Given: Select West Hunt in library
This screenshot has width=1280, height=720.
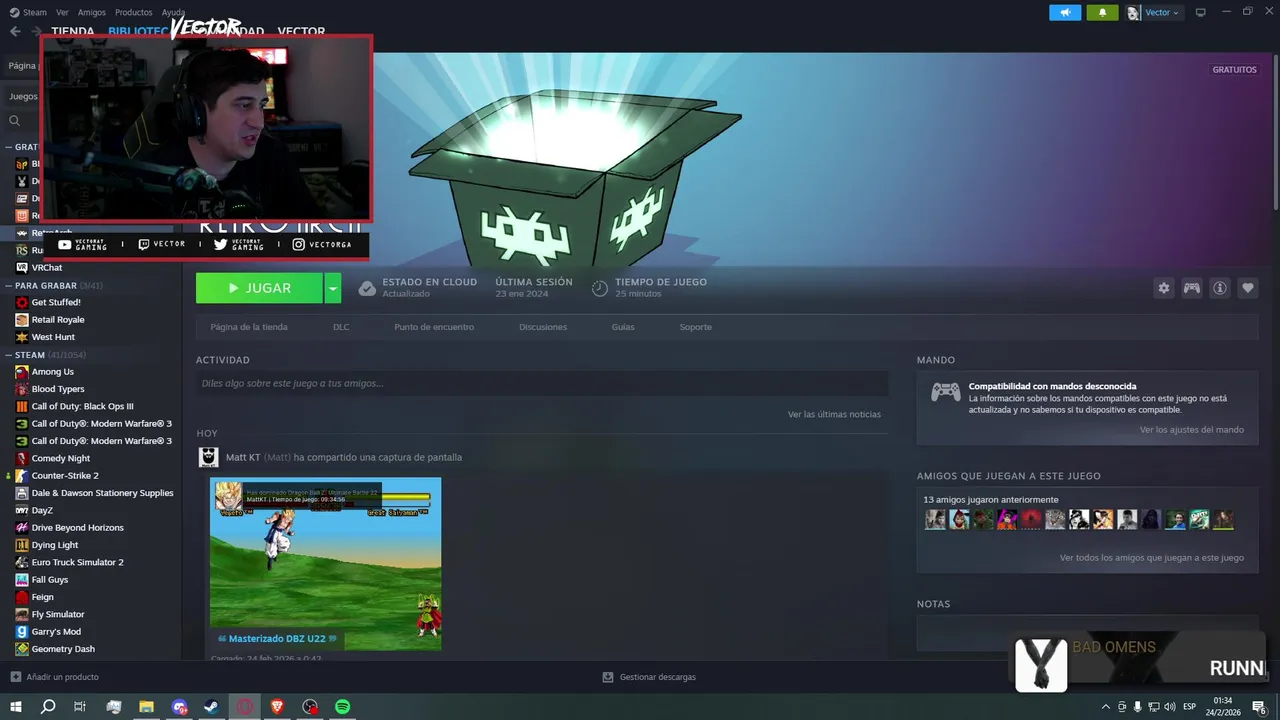Looking at the screenshot, I should [53, 337].
